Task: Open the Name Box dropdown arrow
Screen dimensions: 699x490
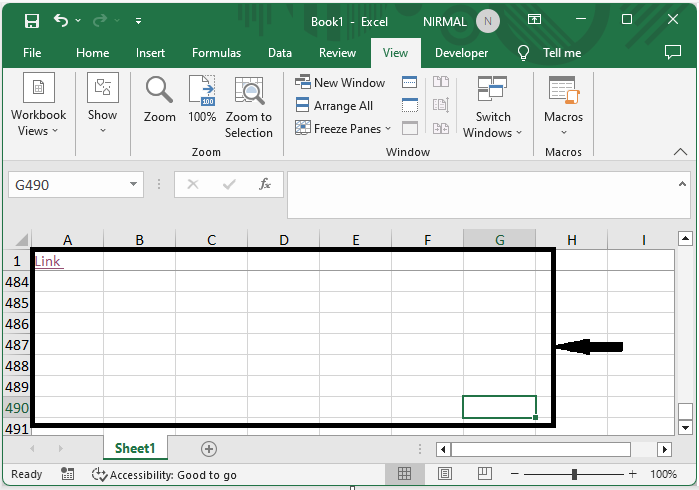Action: pyautogui.click(x=135, y=185)
